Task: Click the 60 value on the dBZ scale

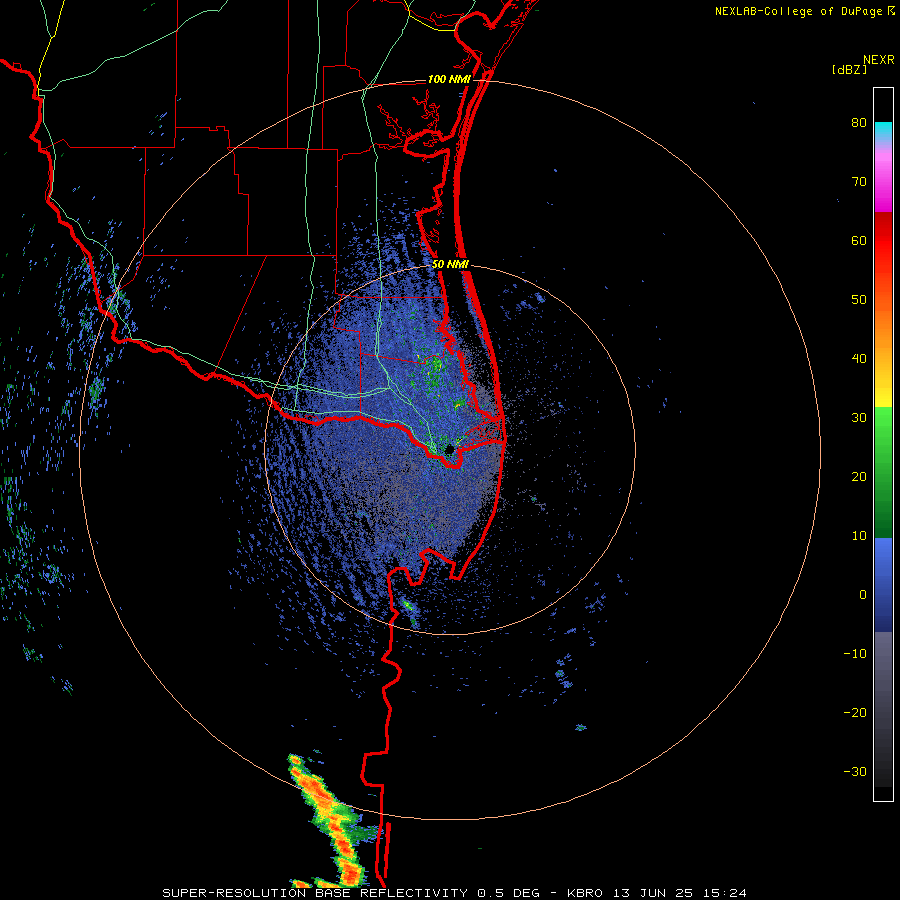Action: pyautogui.click(x=859, y=240)
